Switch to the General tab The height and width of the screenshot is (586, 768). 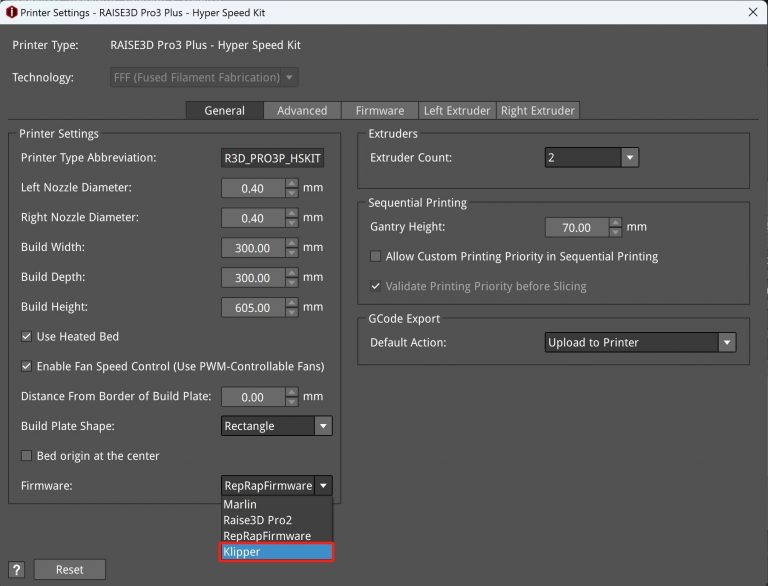click(x=224, y=111)
